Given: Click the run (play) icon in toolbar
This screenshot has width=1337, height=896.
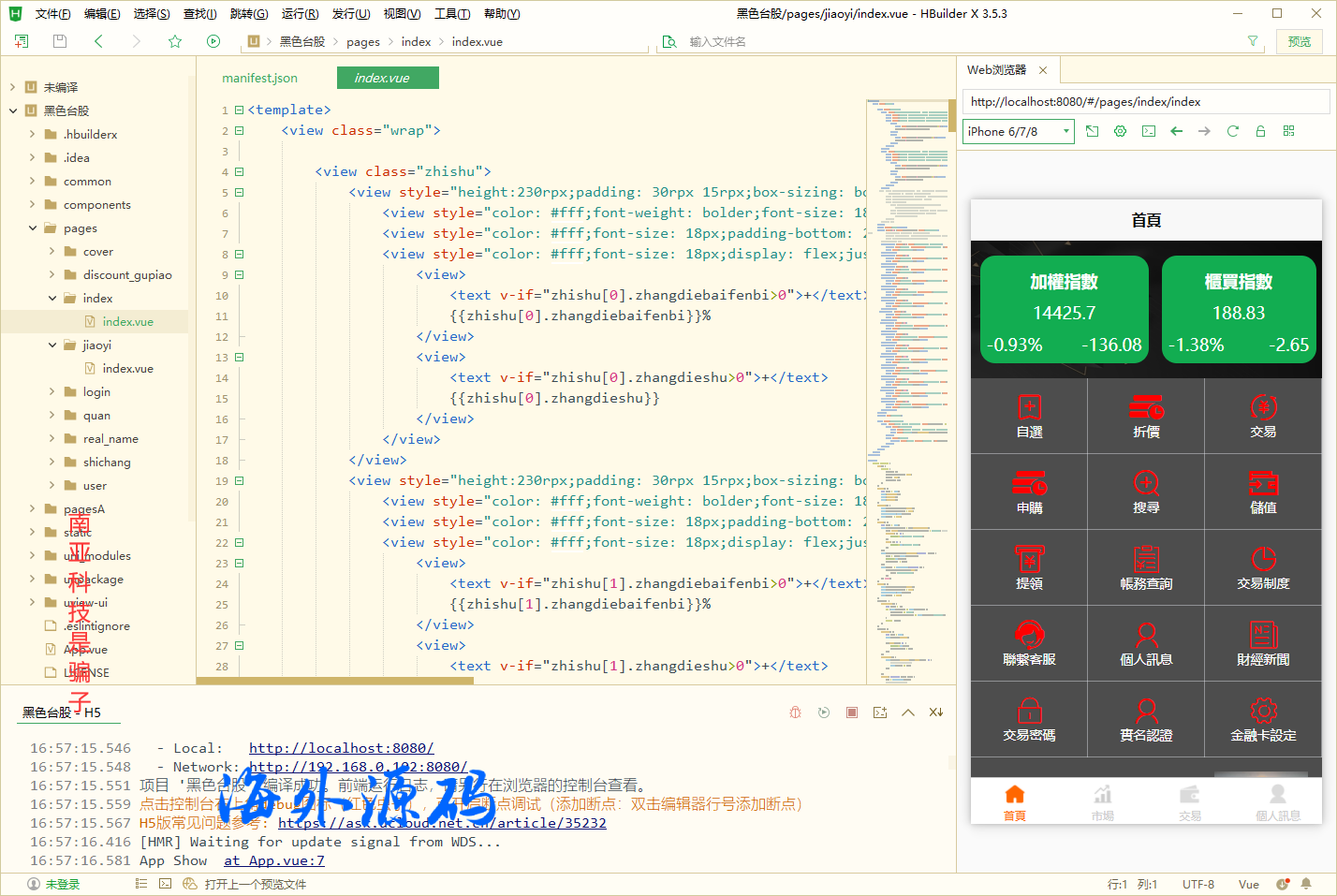Looking at the screenshot, I should 213,41.
